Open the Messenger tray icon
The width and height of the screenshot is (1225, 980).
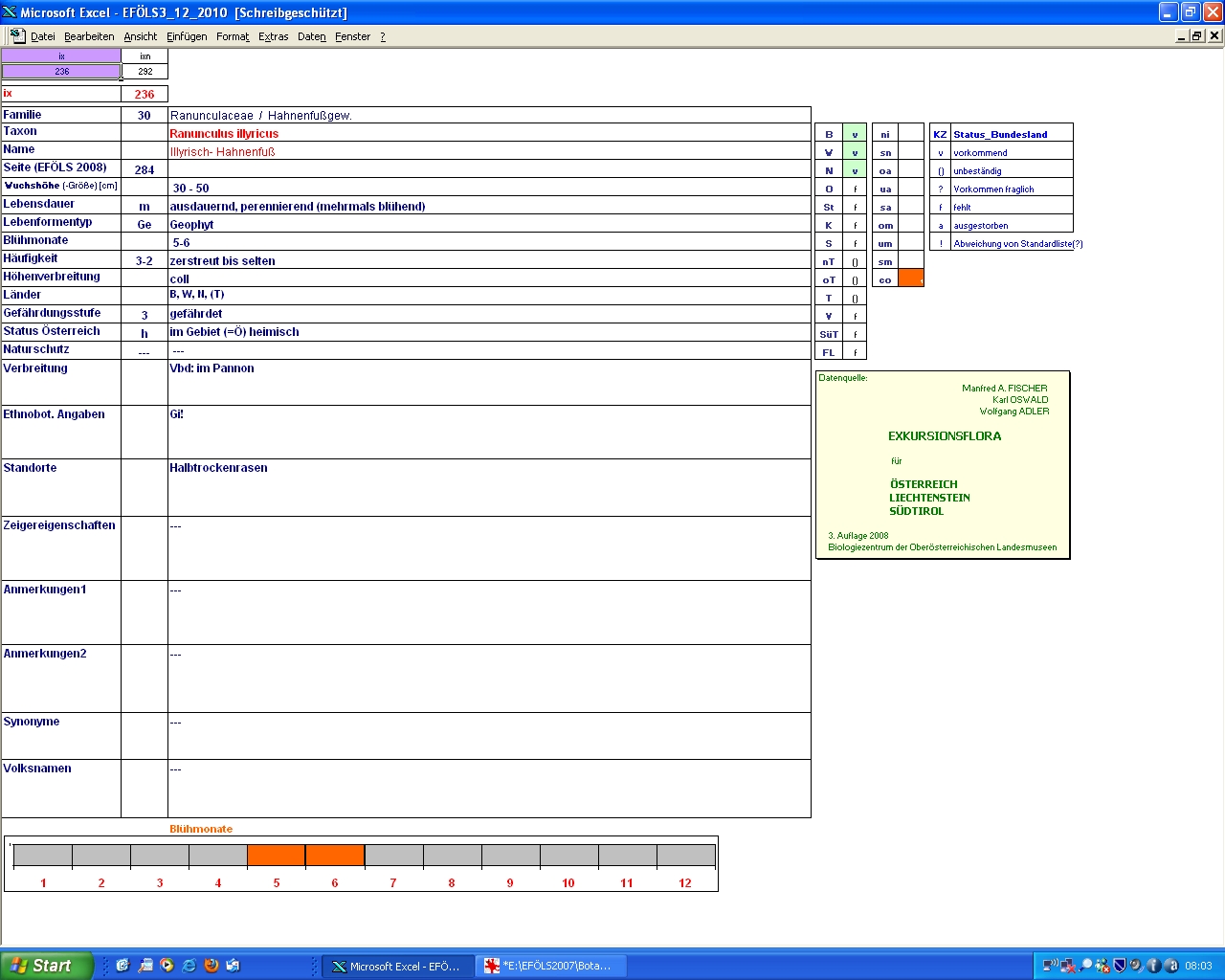coord(1102,966)
